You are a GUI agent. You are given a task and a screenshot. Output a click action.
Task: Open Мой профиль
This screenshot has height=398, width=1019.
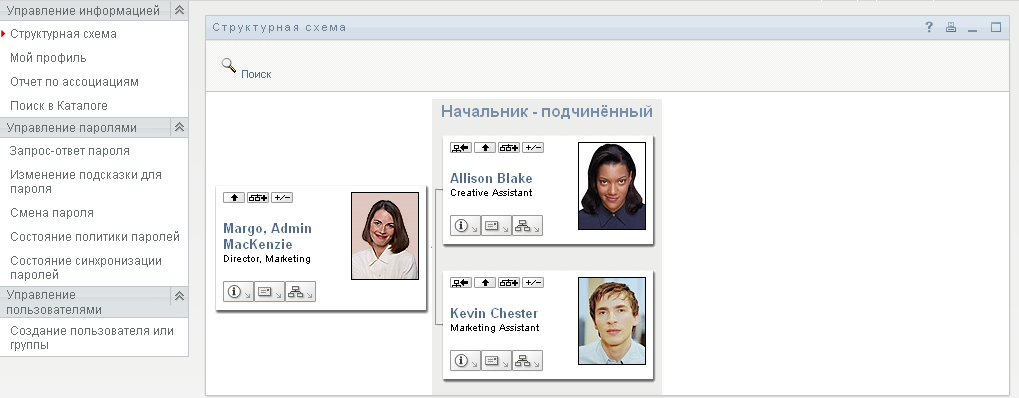[48, 58]
